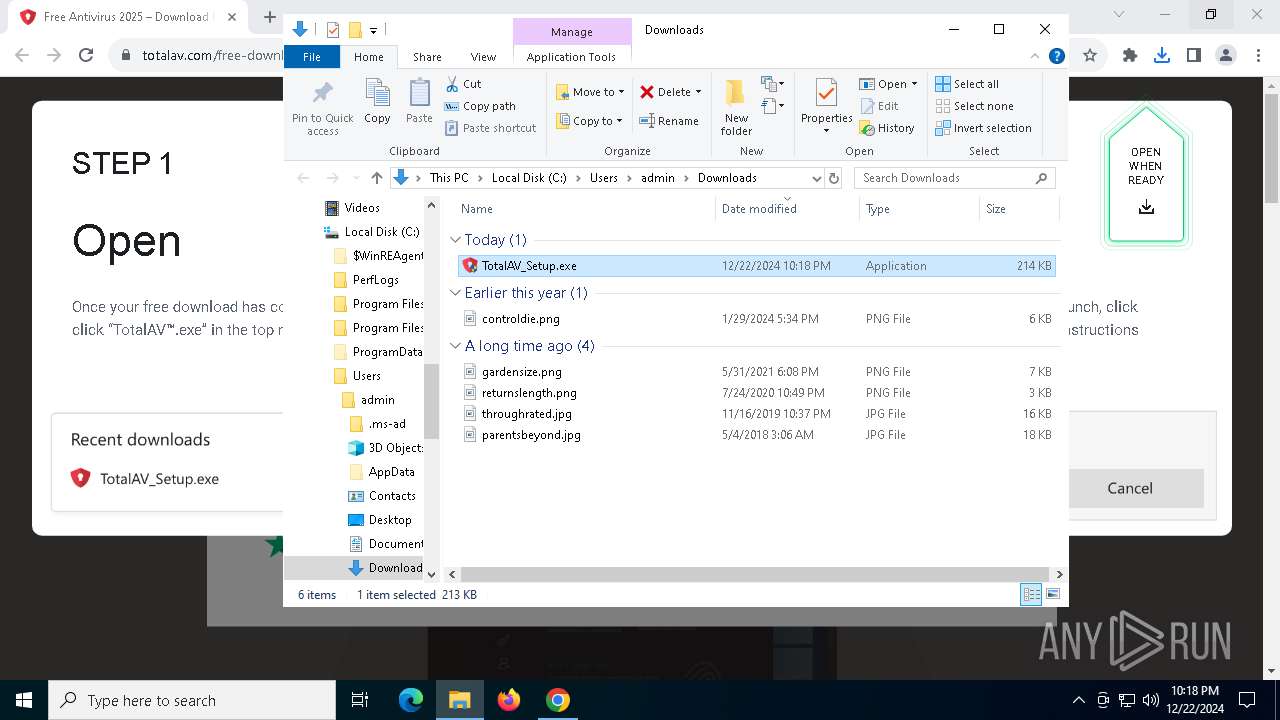Click Select none in ribbon
Screen dimensions: 1280x720
click(974, 106)
